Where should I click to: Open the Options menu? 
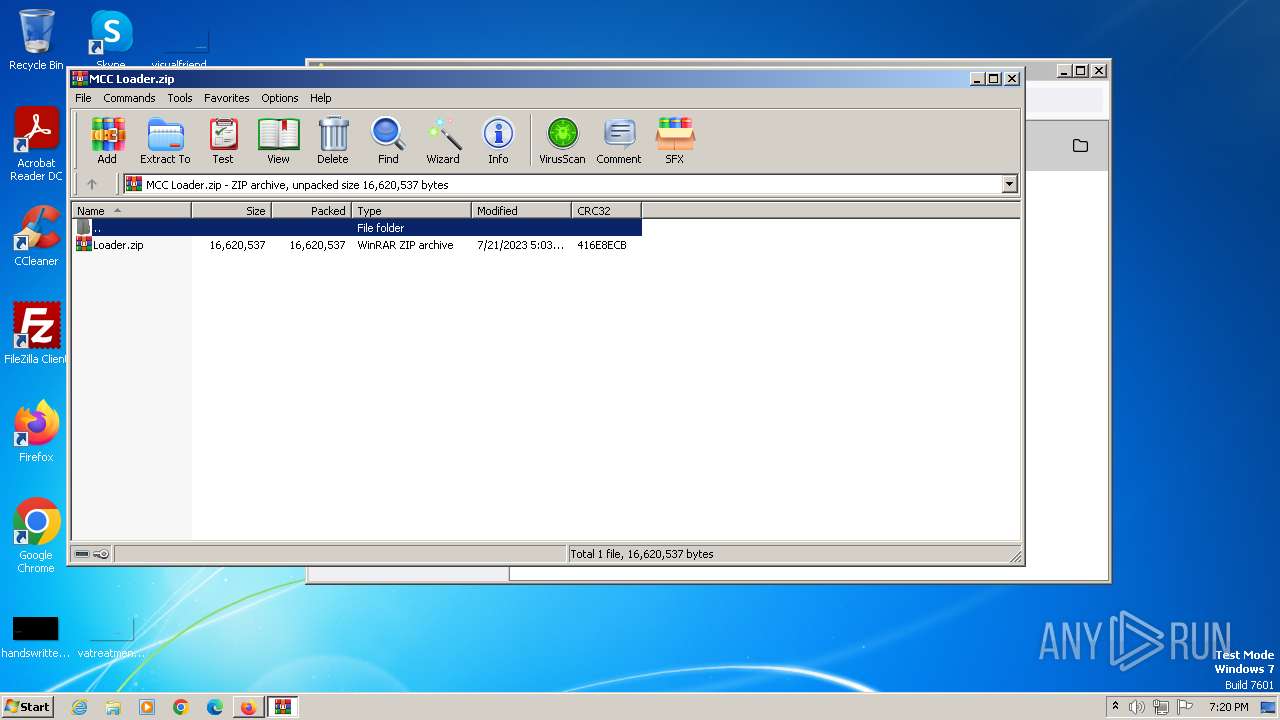click(x=280, y=98)
